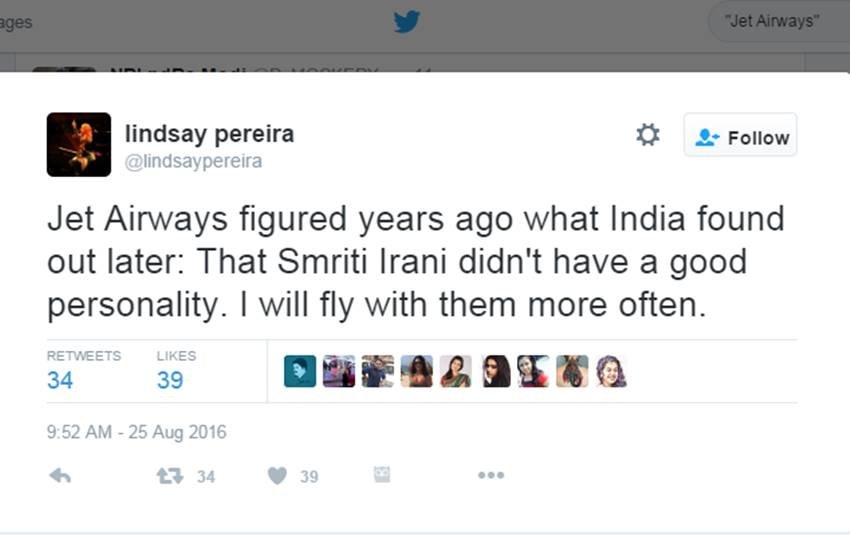850x535 pixels.
Task: View the 34 retweets list
Action: click(x=60, y=380)
